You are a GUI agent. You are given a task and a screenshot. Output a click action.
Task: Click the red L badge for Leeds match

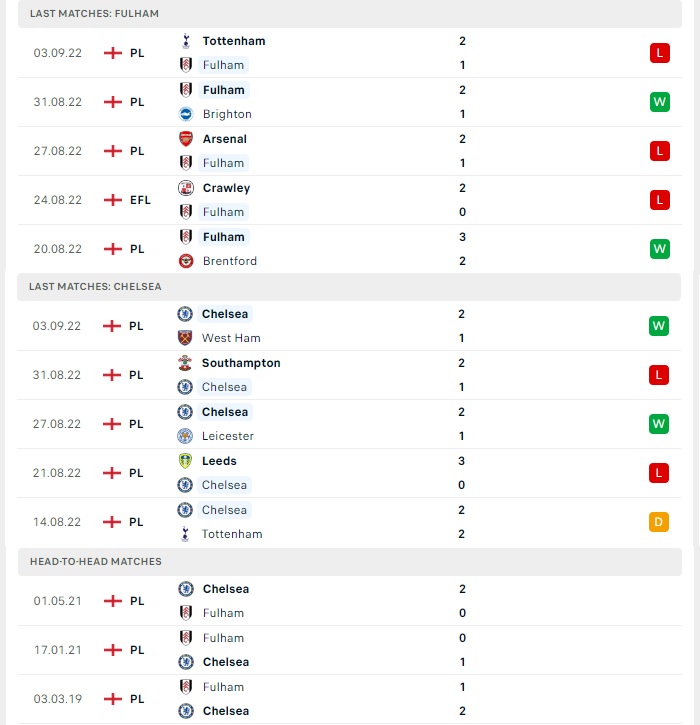[659, 473]
